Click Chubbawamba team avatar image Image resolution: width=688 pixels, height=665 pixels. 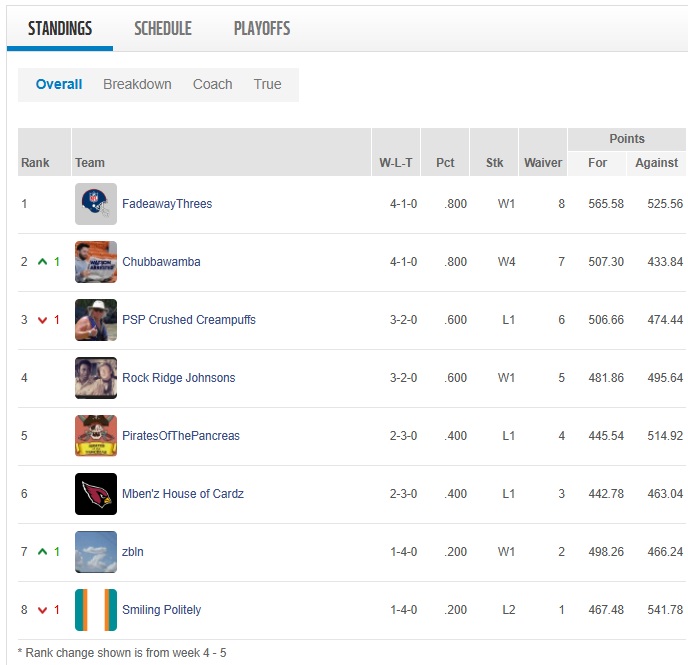click(x=96, y=262)
